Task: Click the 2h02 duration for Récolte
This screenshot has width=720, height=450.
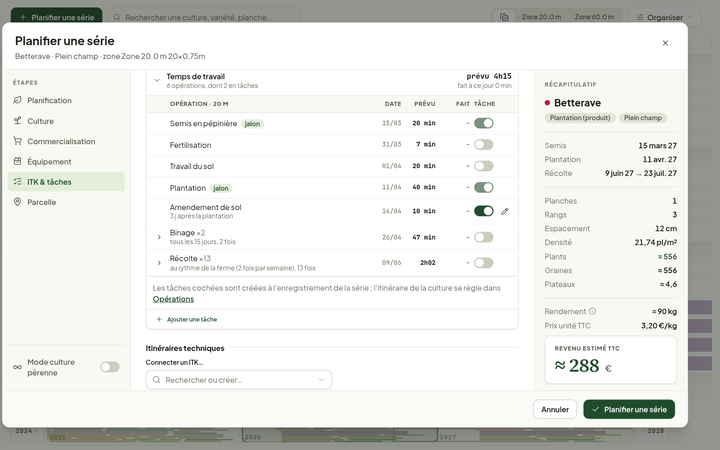Action: point(428,263)
